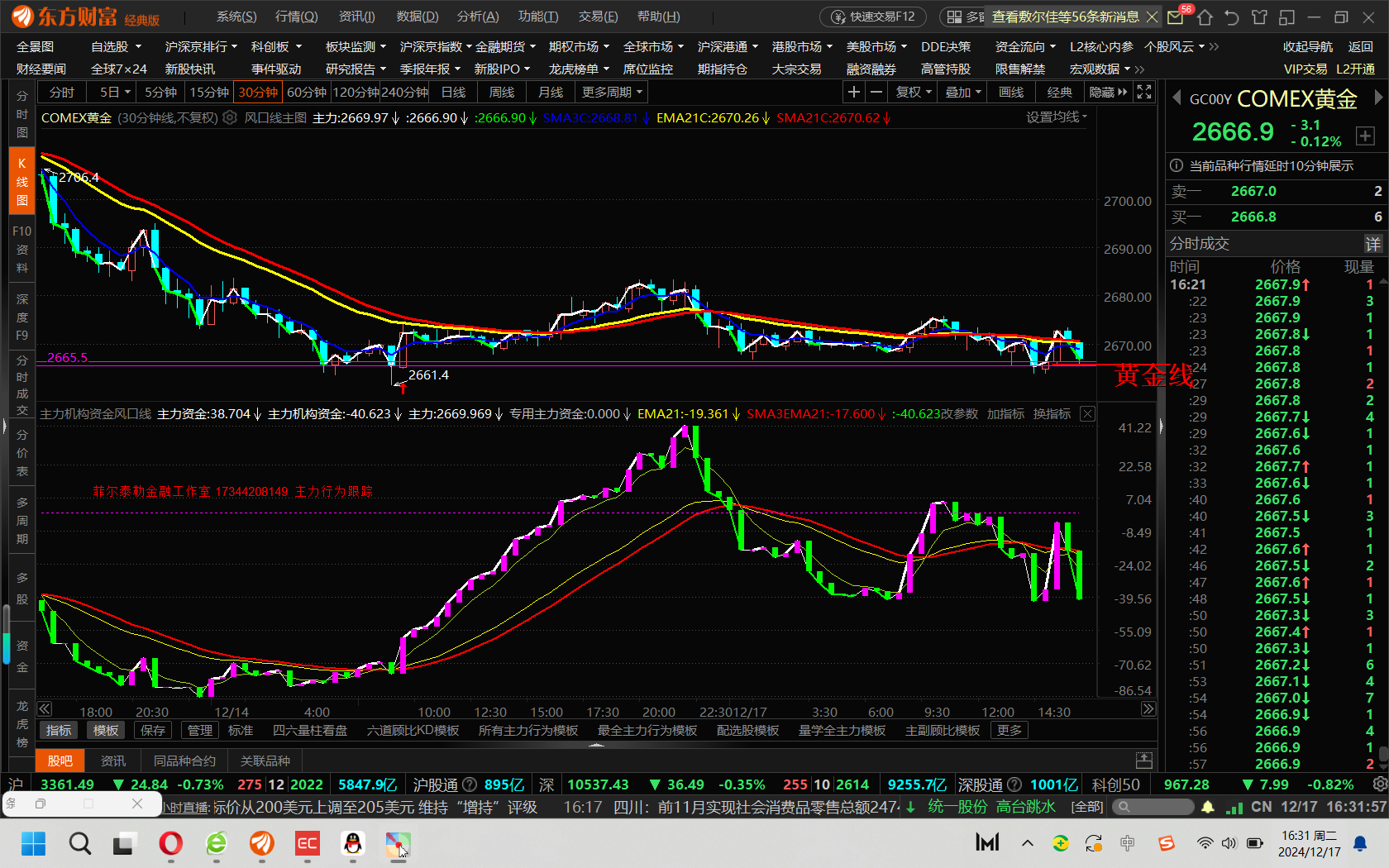1389x868 pixels.
Task: Open the mail inbox with 56 badge
Action: coord(1177,17)
